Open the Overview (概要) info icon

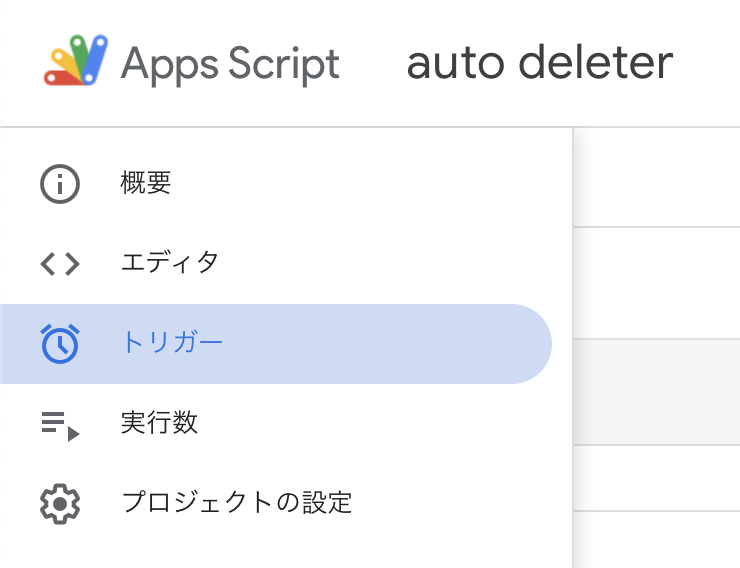(60, 183)
